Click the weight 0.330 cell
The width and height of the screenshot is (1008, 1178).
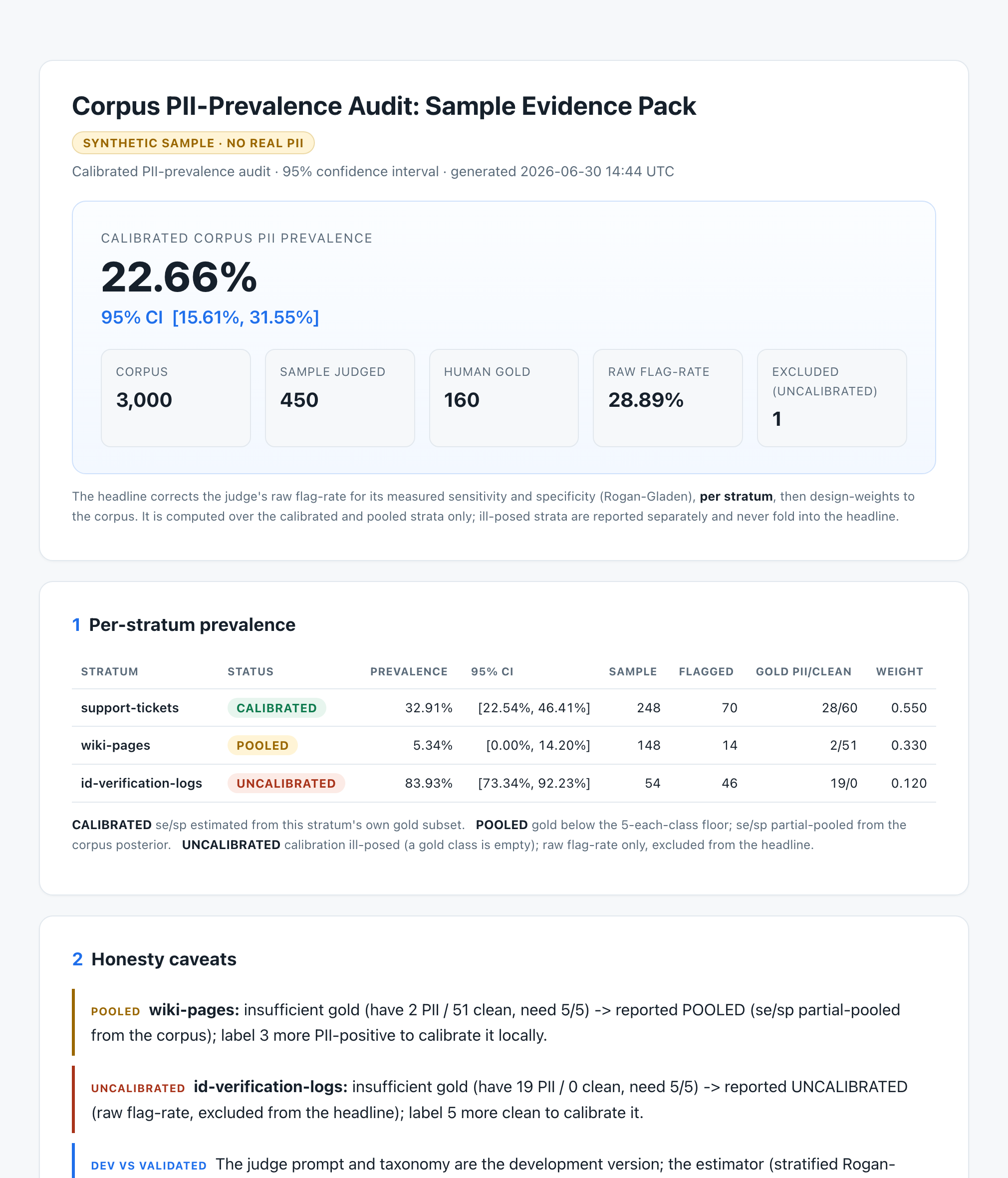click(x=909, y=745)
